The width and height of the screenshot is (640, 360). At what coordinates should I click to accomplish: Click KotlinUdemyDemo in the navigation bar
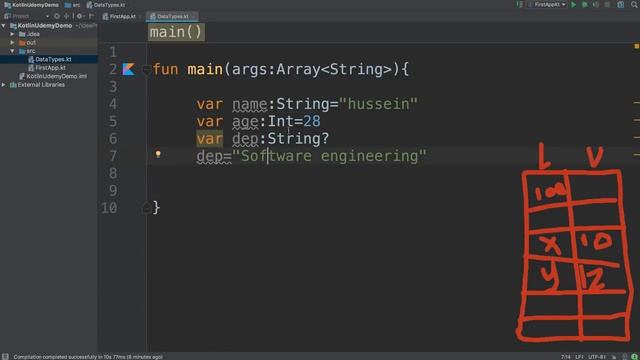click(31, 5)
